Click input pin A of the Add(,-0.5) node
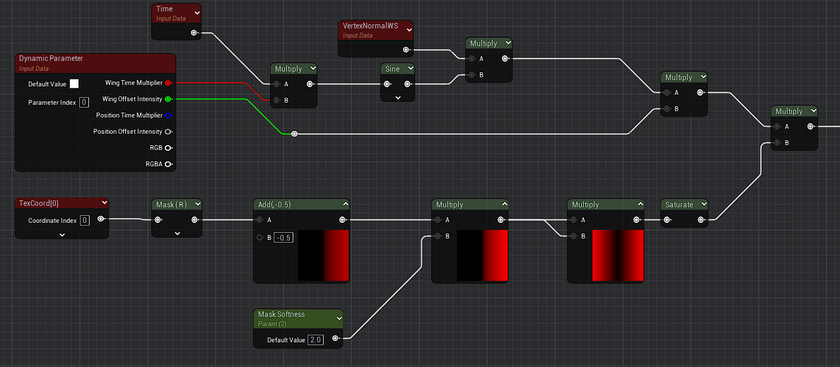Screen dimensions: 840x367 tap(260, 220)
